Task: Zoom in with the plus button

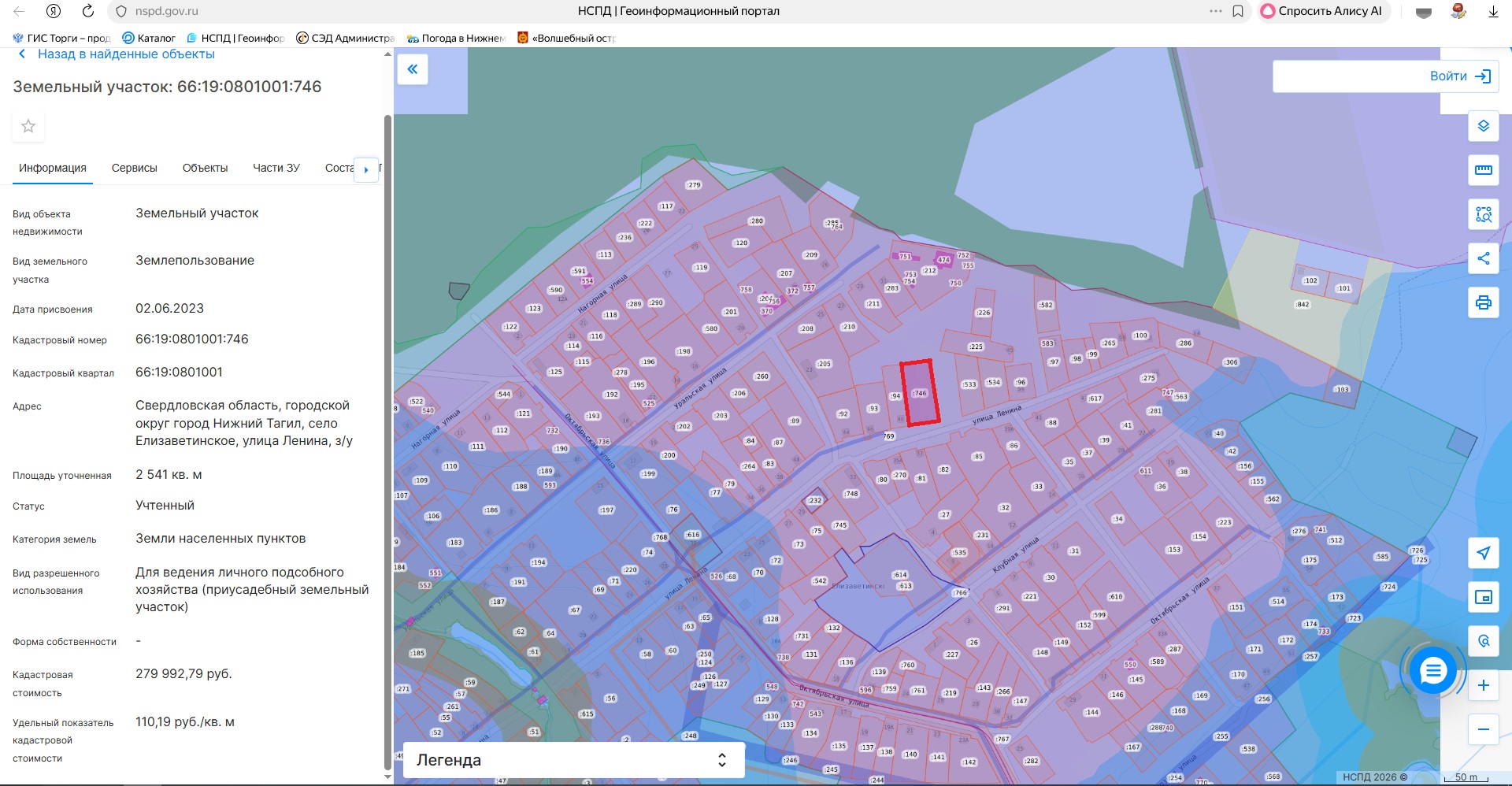Action: point(1483,685)
